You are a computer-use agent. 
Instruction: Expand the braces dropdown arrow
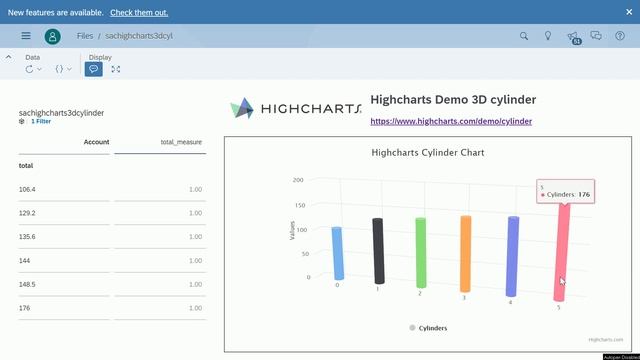click(69, 69)
